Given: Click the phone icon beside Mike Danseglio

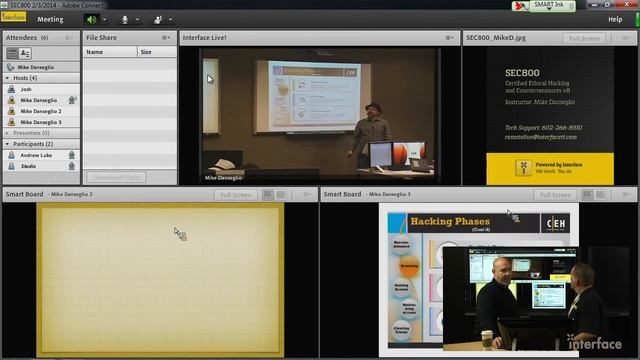Looking at the screenshot, I should [10, 67].
